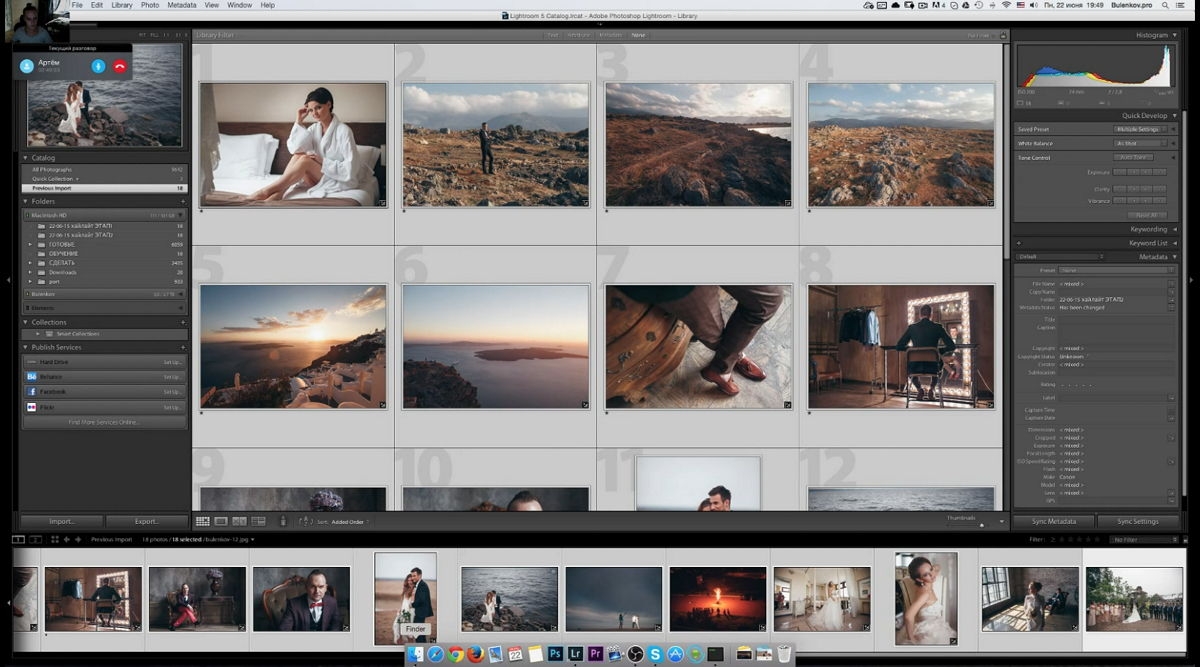Screen dimensions: 1200x667
Task: Click the Export button
Action: pyautogui.click(x=147, y=522)
